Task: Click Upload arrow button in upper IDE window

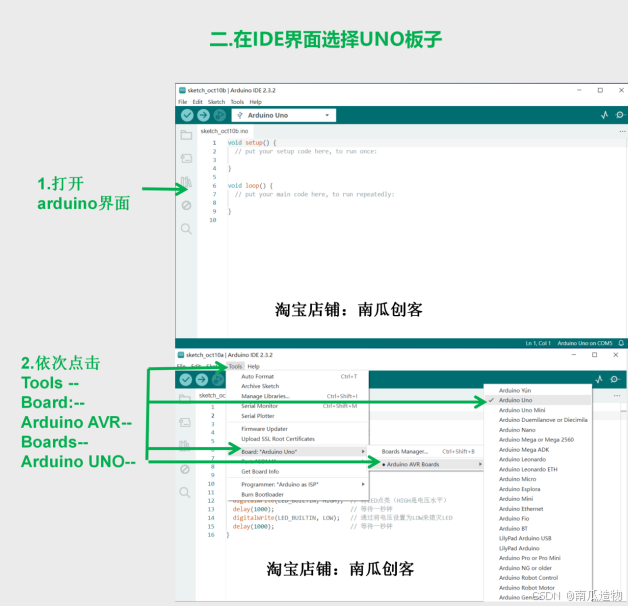Action: (203, 115)
